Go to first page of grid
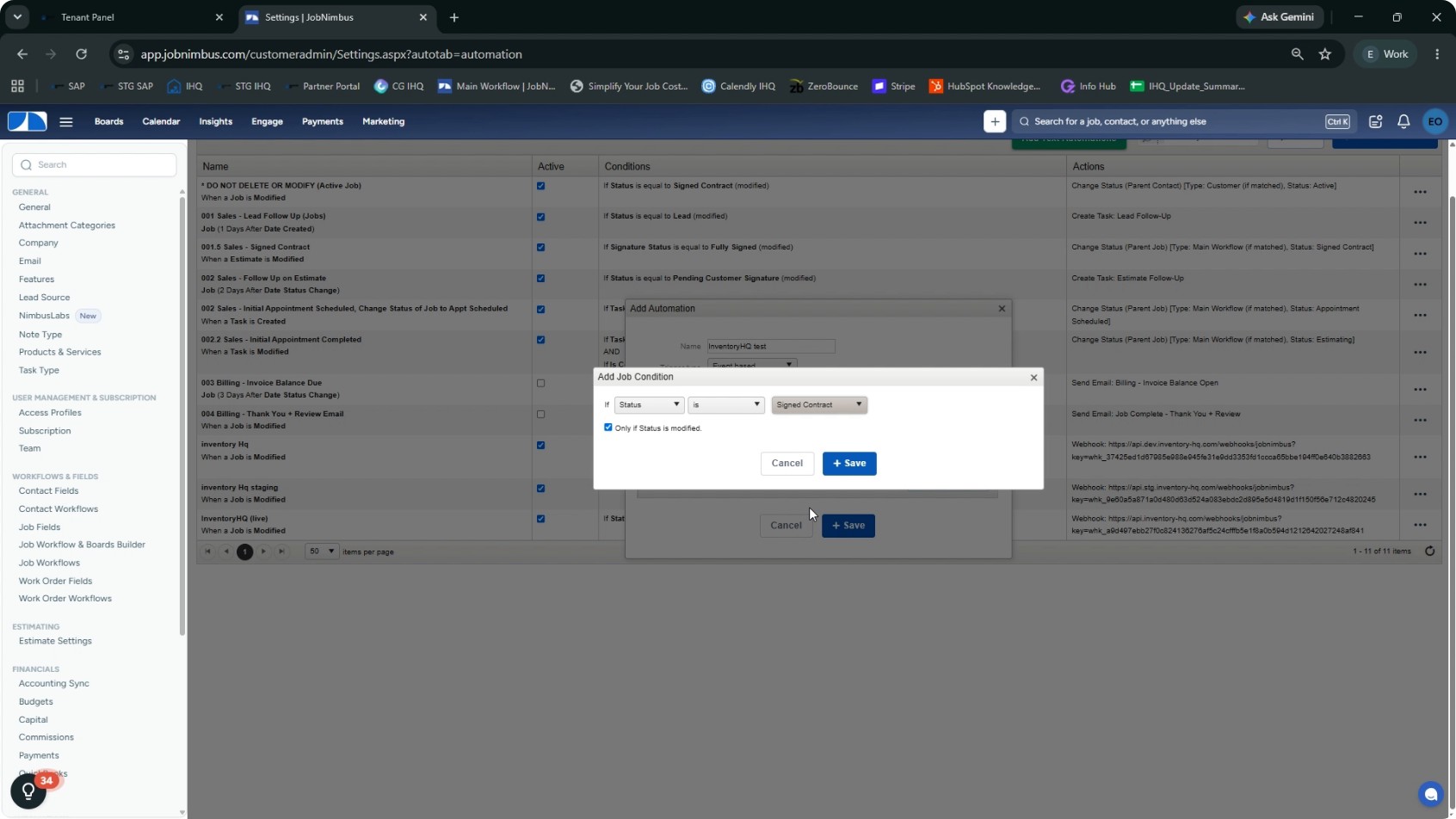1456x819 pixels. [207, 551]
